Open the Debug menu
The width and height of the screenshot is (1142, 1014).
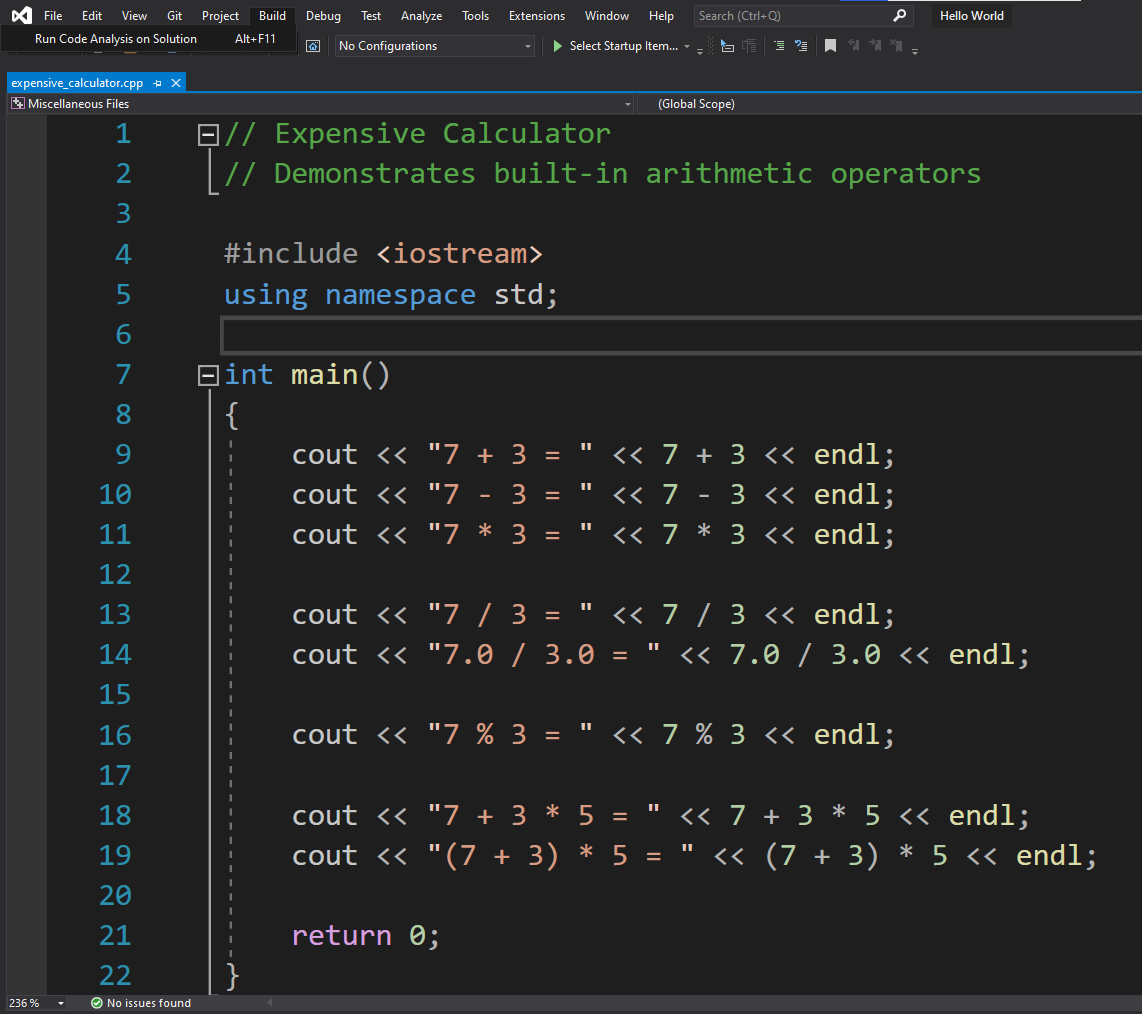coord(323,15)
